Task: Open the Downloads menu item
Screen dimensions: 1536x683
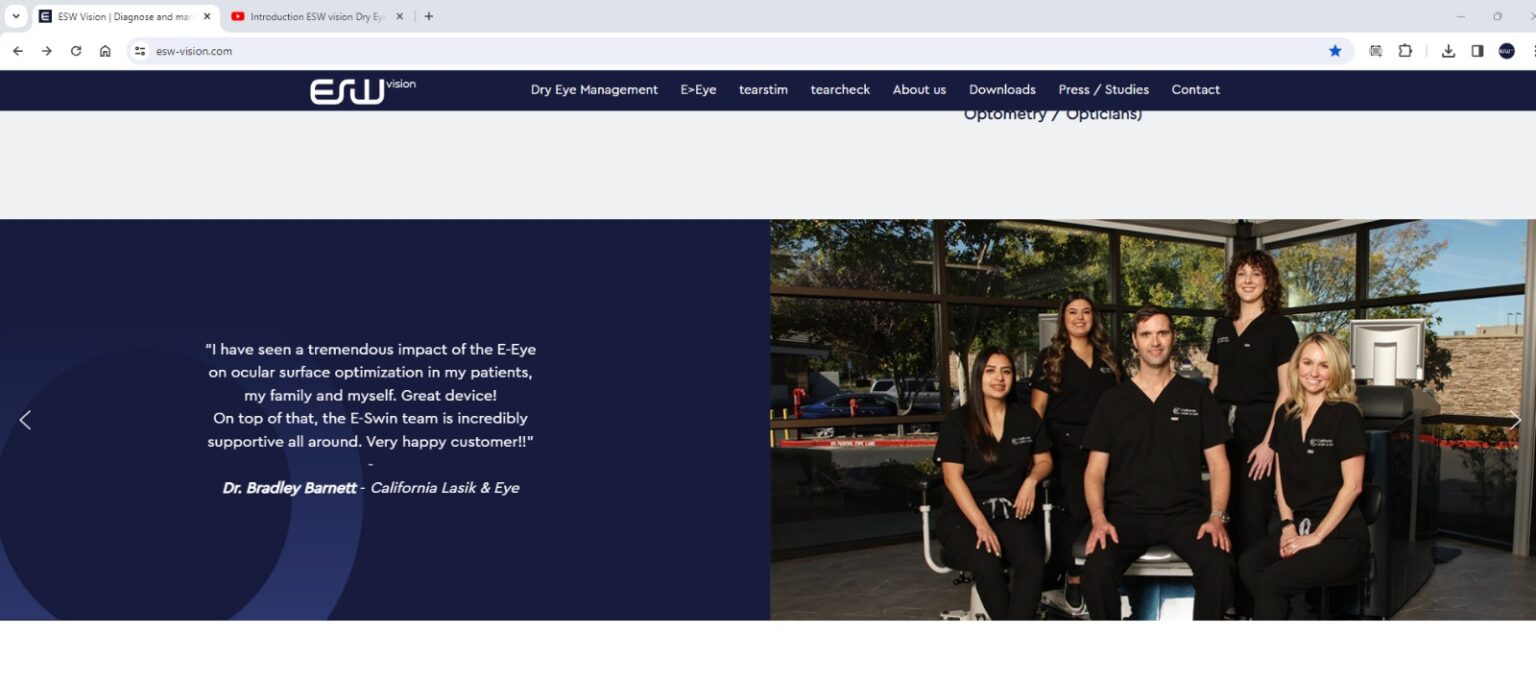Action: click(x=1002, y=90)
